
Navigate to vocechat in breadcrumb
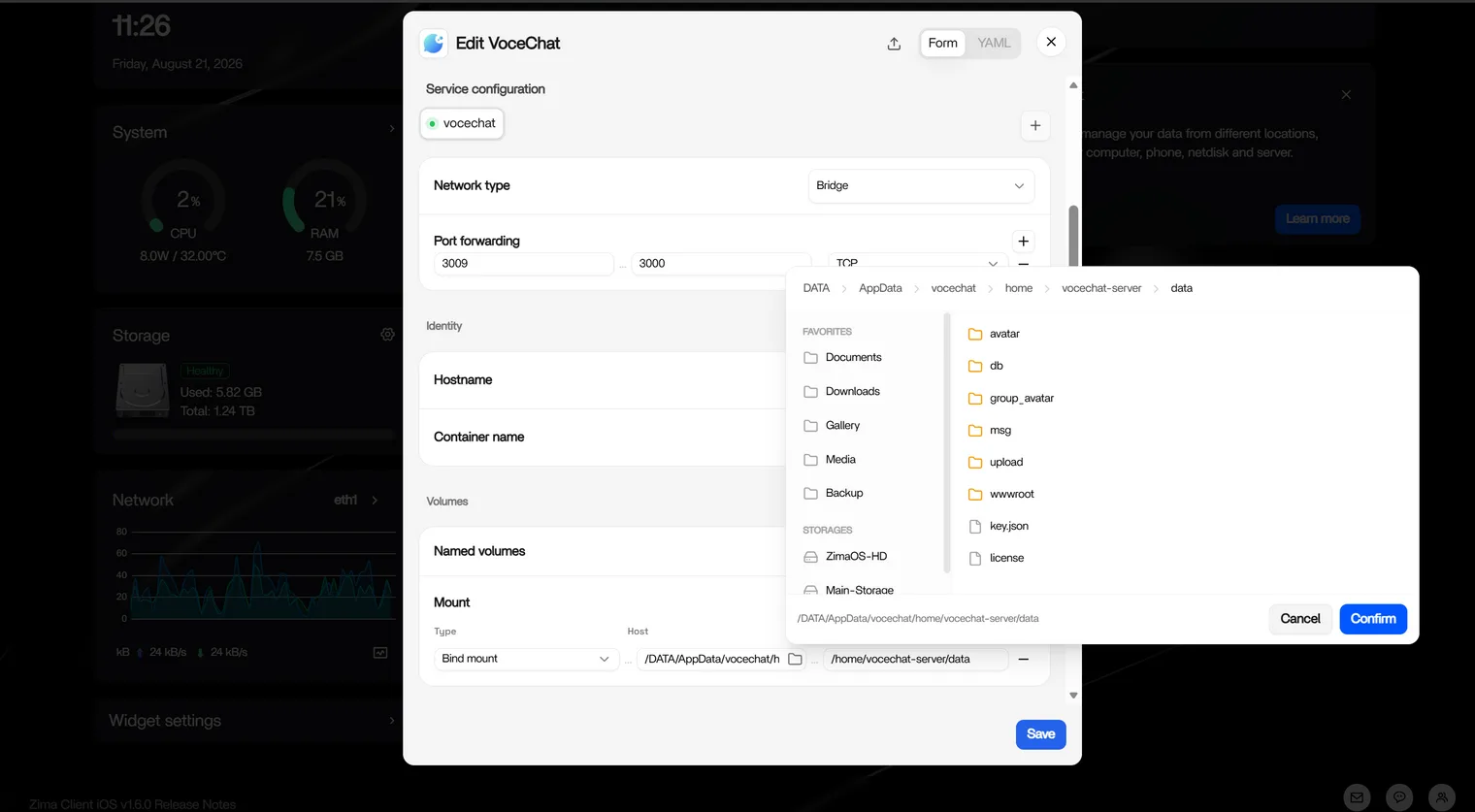click(953, 288)
